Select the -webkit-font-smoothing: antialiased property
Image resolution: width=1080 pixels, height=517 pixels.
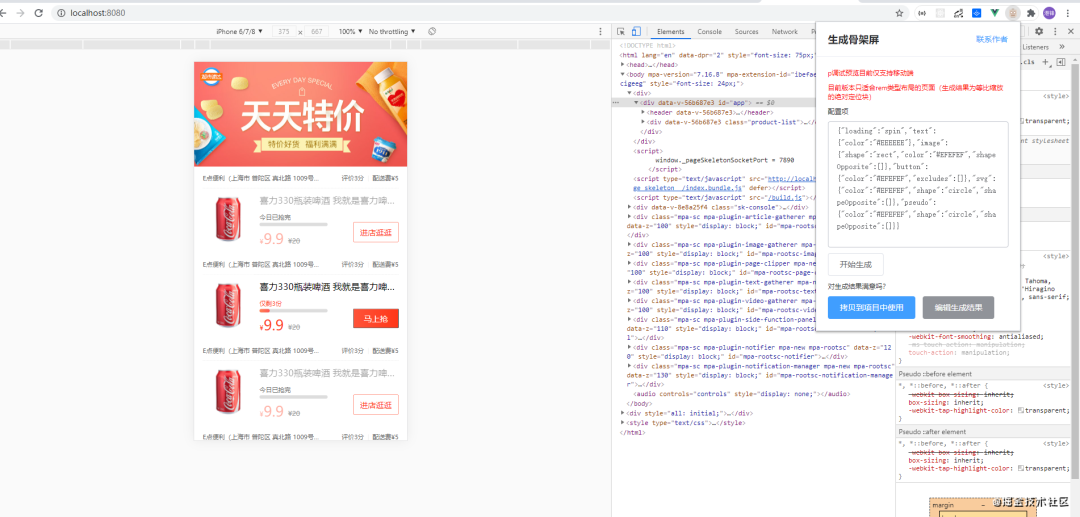pos(976,337)
